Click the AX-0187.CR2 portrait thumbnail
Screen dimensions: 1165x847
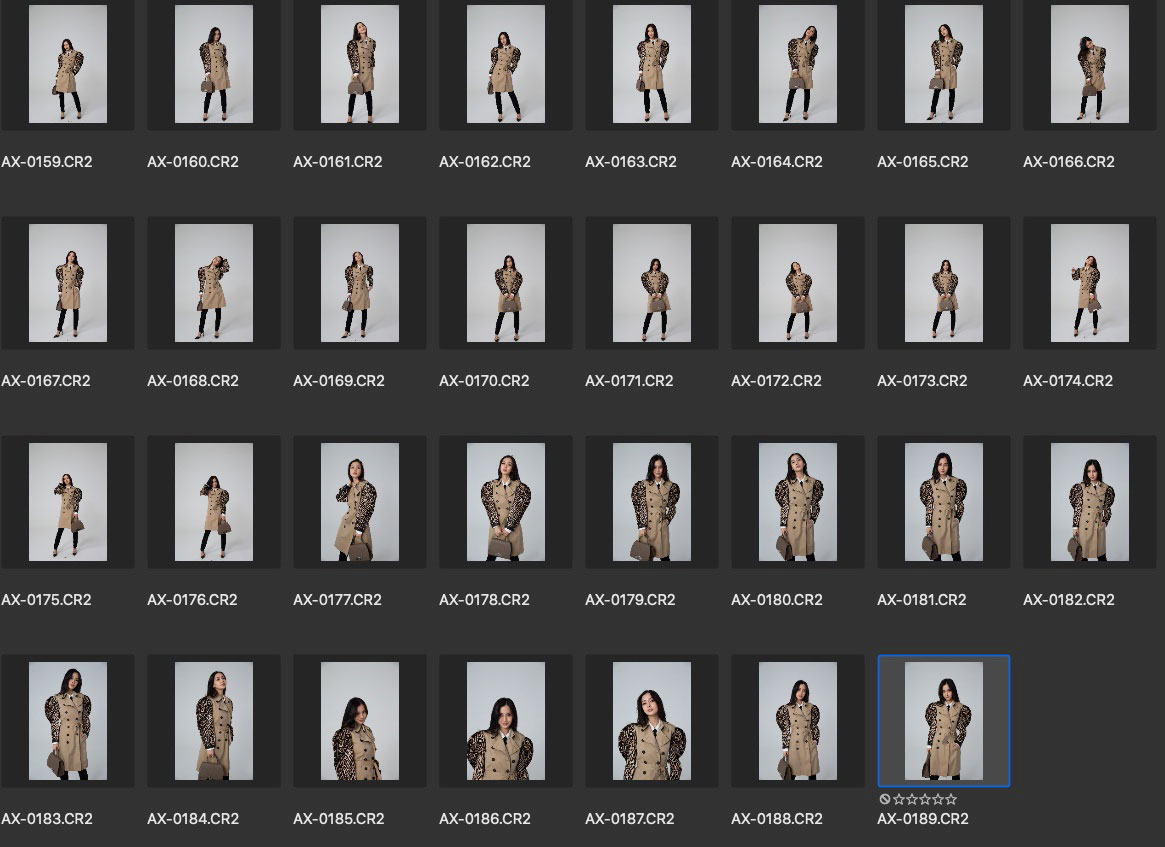click(652, 721)
